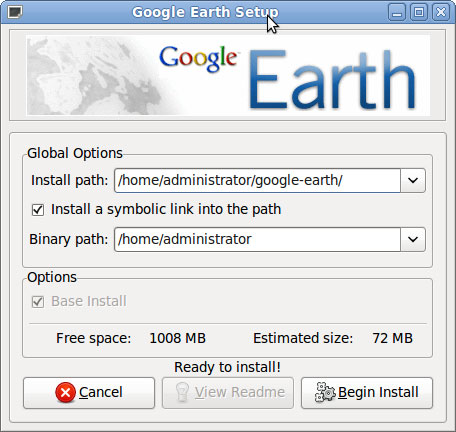
Task: Click the lightbulb icon on View Readme
Action: coord(182,392)
